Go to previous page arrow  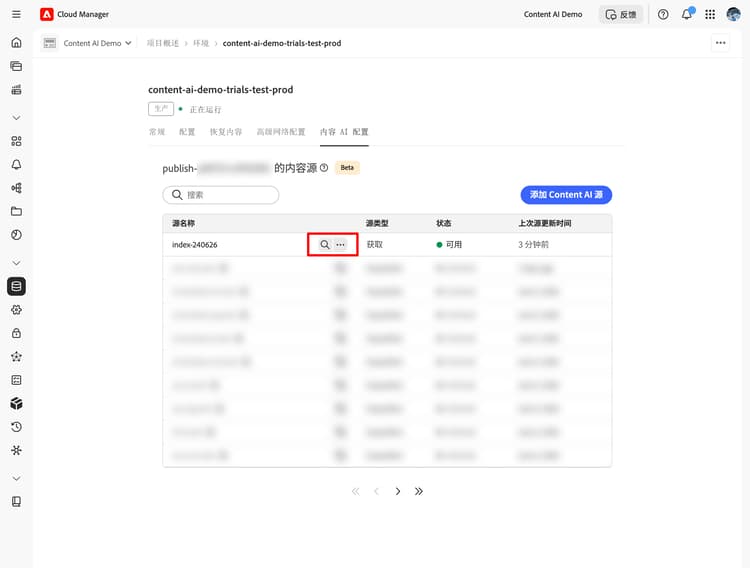coord(376,491)
